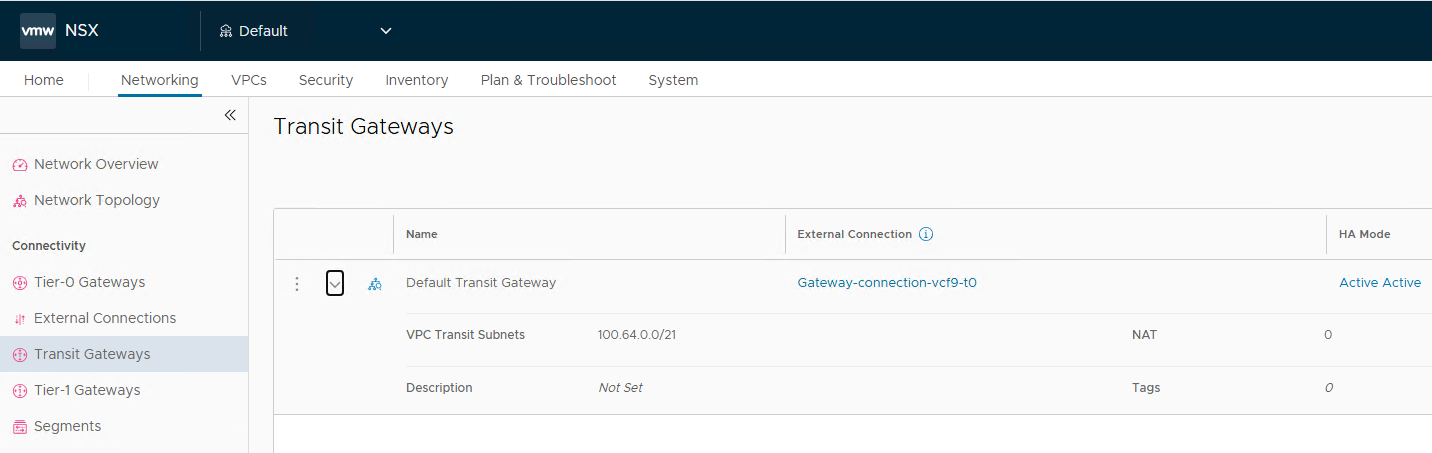Select Transit Gateways in the sidebar

tap(92, 354)
